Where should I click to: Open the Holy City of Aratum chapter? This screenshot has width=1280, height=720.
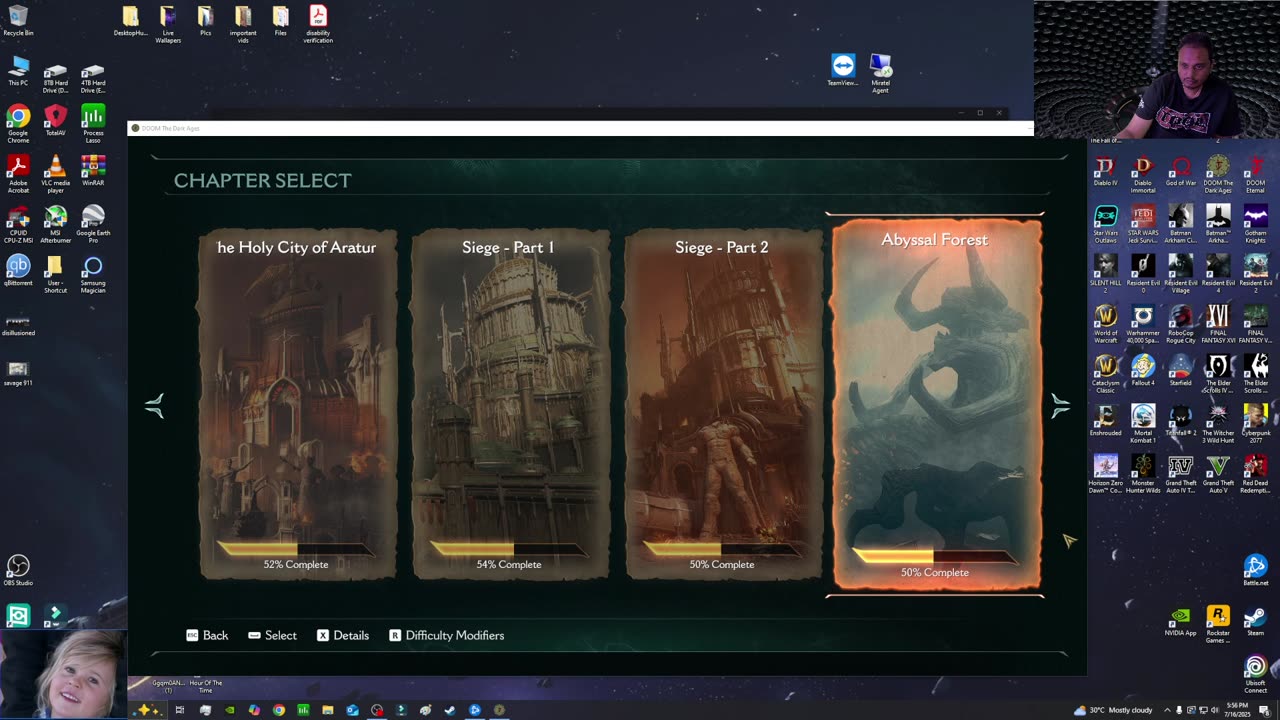(296, 404)
